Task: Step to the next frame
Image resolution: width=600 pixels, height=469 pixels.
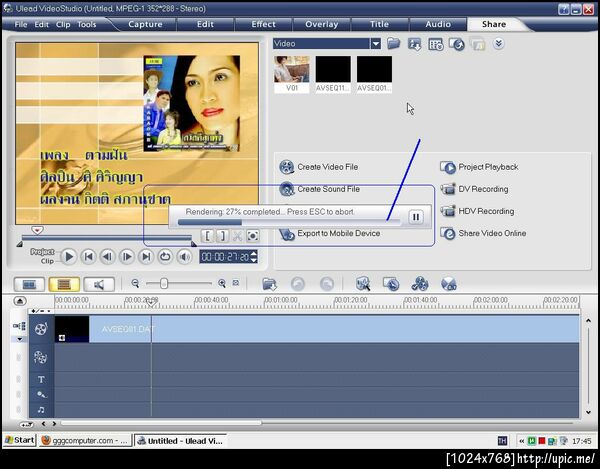Action: tap(127, 257)
